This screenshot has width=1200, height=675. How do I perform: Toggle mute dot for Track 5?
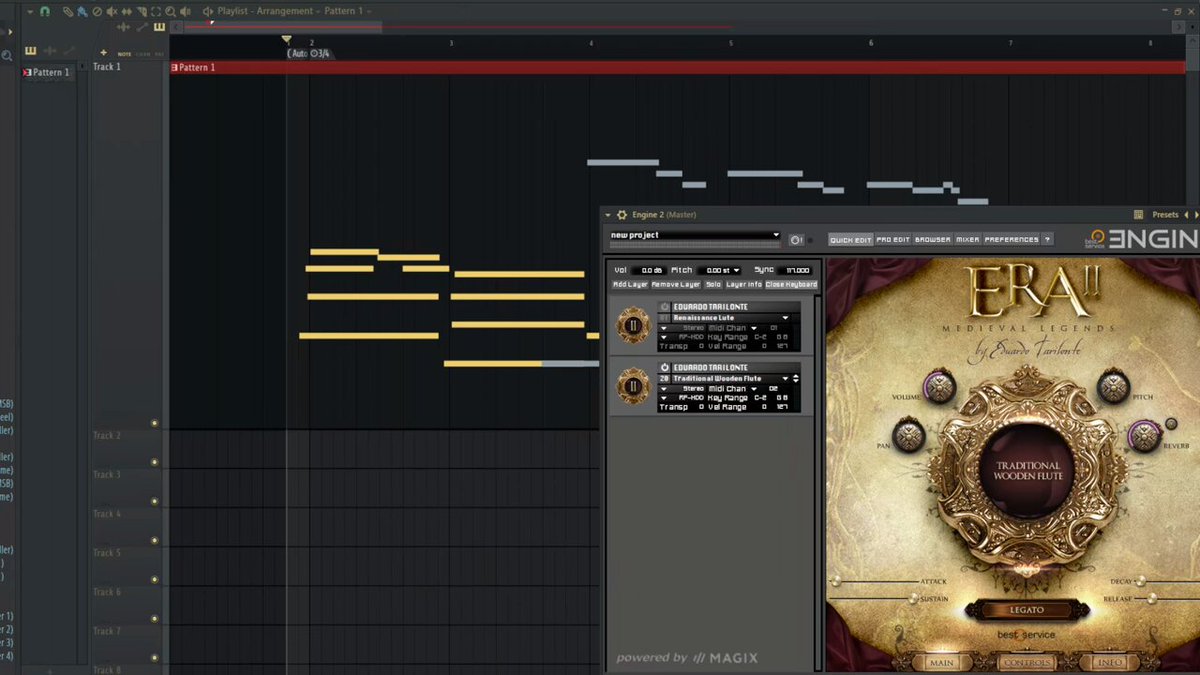point(154,579)
